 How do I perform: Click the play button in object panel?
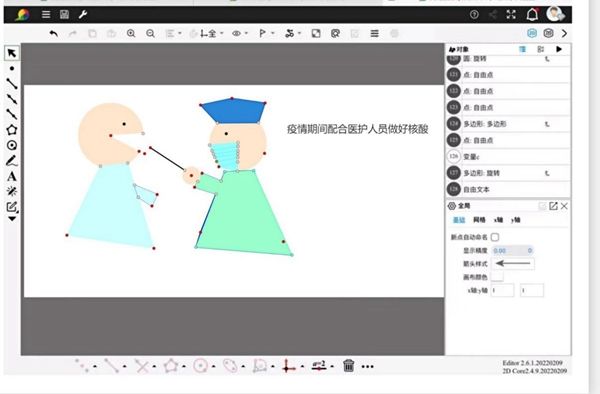(x=559, y=49)
